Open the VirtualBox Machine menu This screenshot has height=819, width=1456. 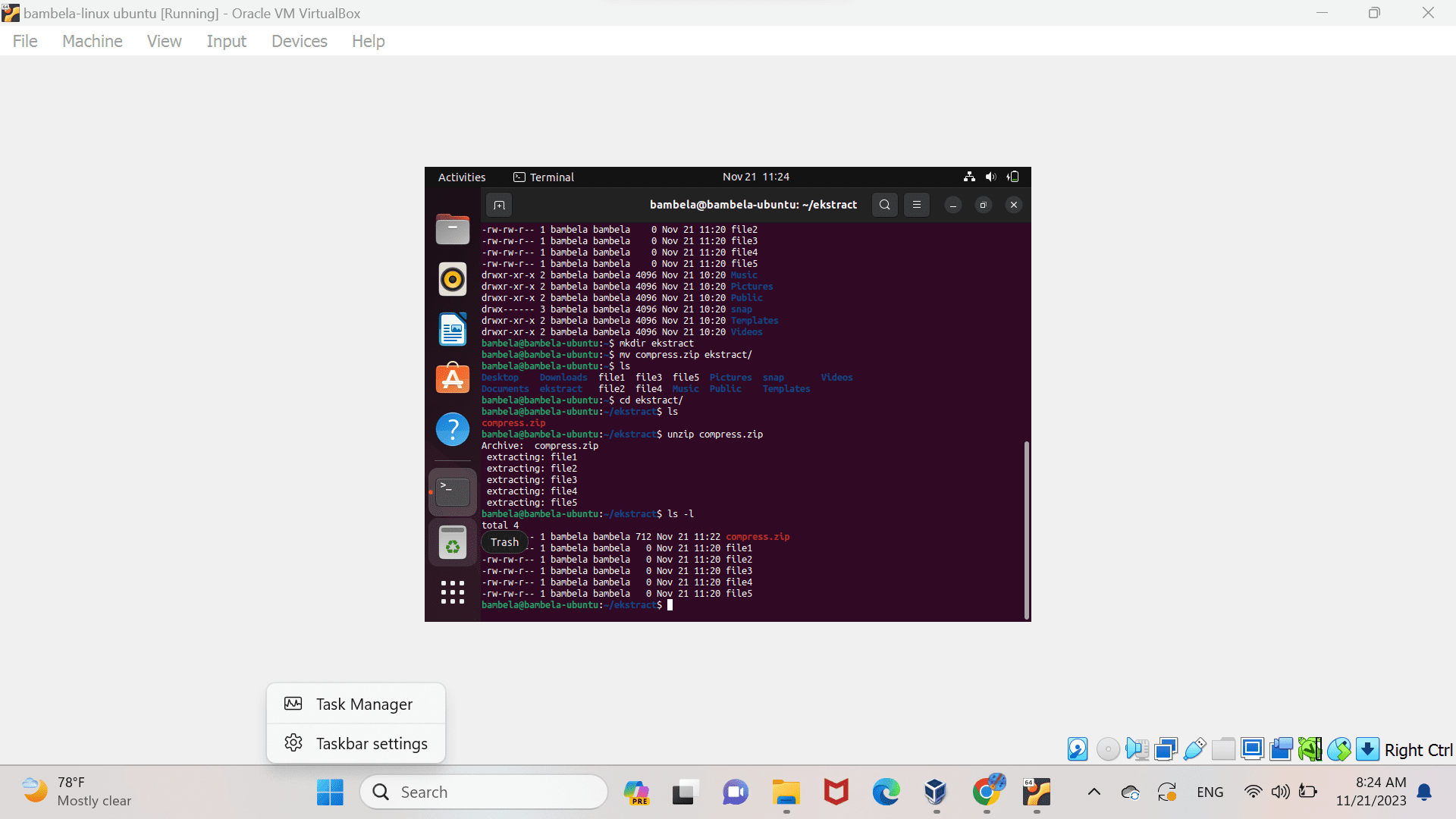[x=93, y=41]
